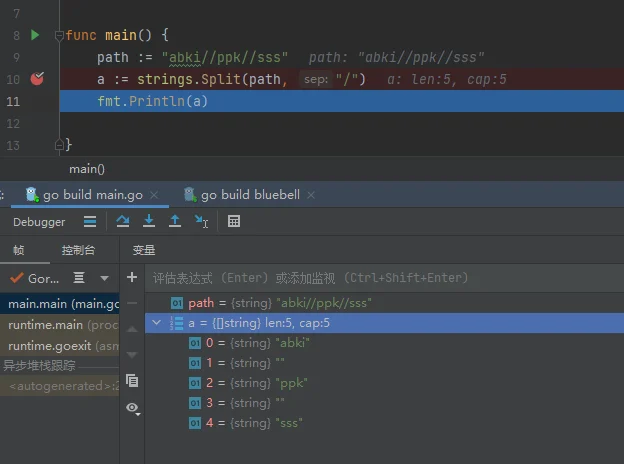
Task: Select the runtime.goexit stack frame
Action: 60,346
